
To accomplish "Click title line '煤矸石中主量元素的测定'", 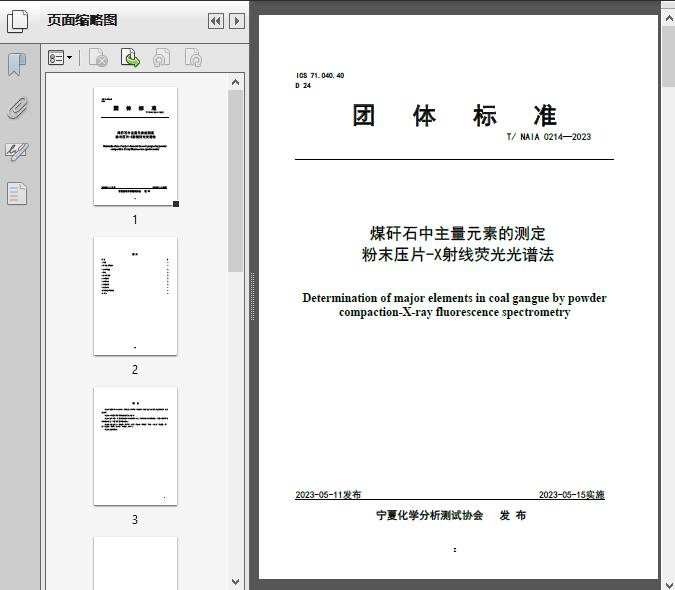I will coord(458,234).
